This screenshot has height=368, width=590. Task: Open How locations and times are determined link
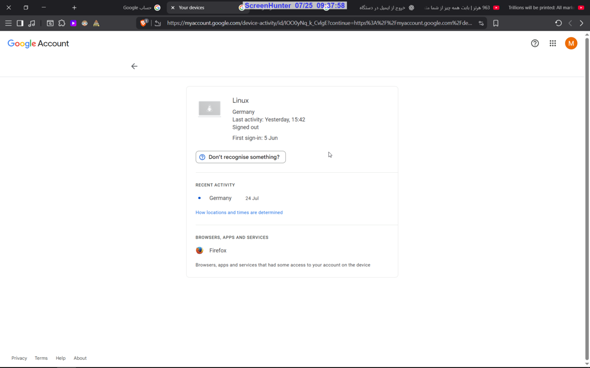coord(239,213)
